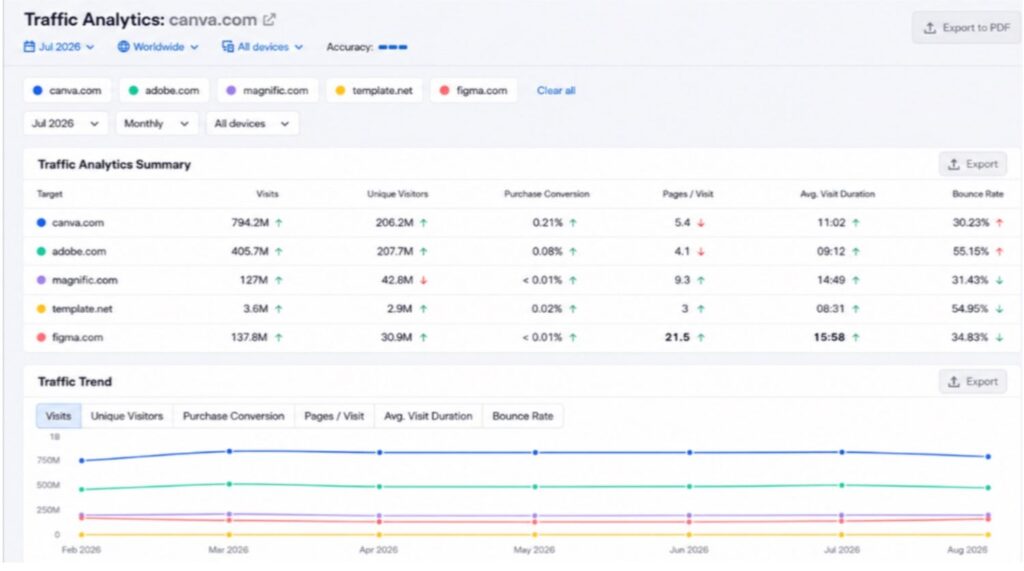This screenshot has width=1024, height=571.
Task: Click the canva.com row in the summary table
Action: pos(521,223)
